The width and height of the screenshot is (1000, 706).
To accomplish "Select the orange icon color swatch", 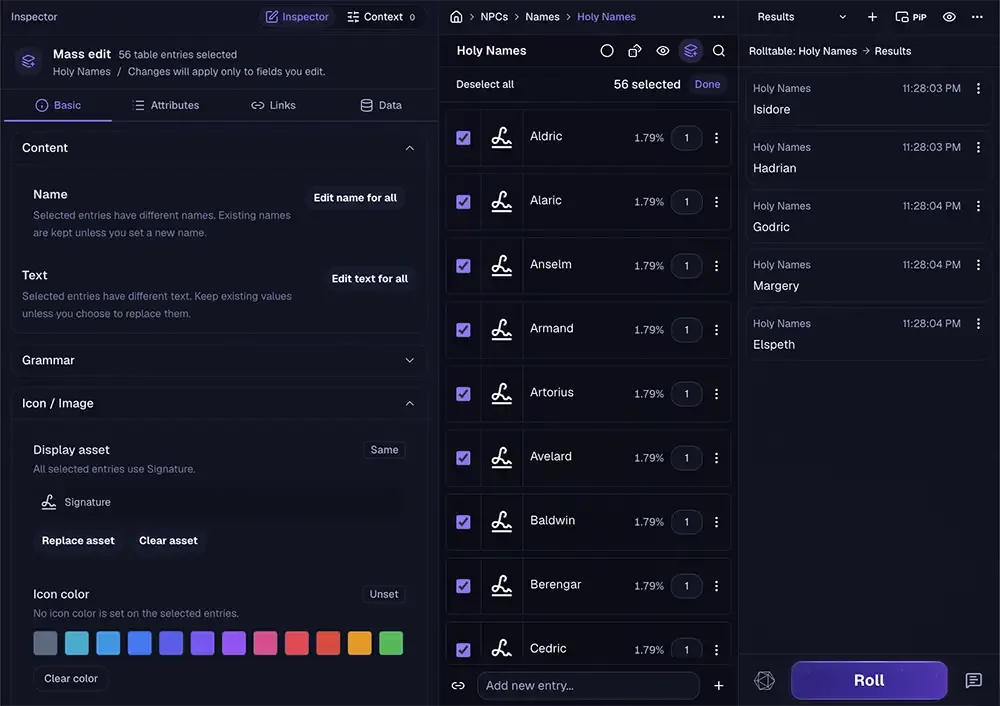I will 360,643.
